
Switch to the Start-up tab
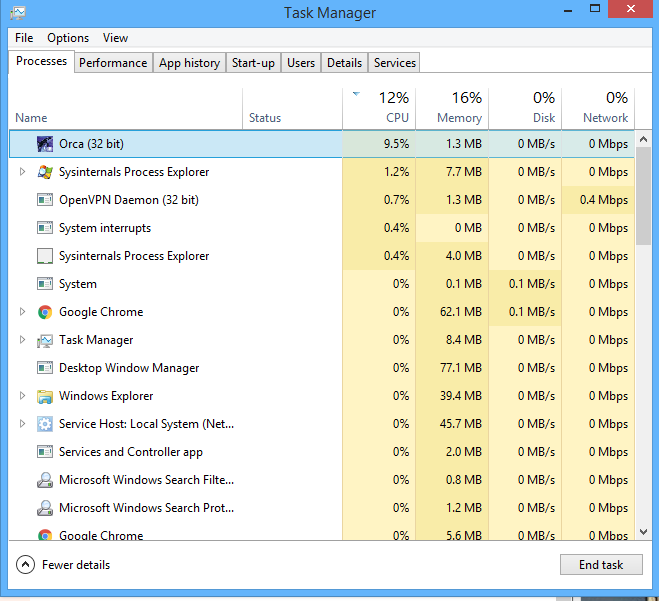click(x=253, y=63)
